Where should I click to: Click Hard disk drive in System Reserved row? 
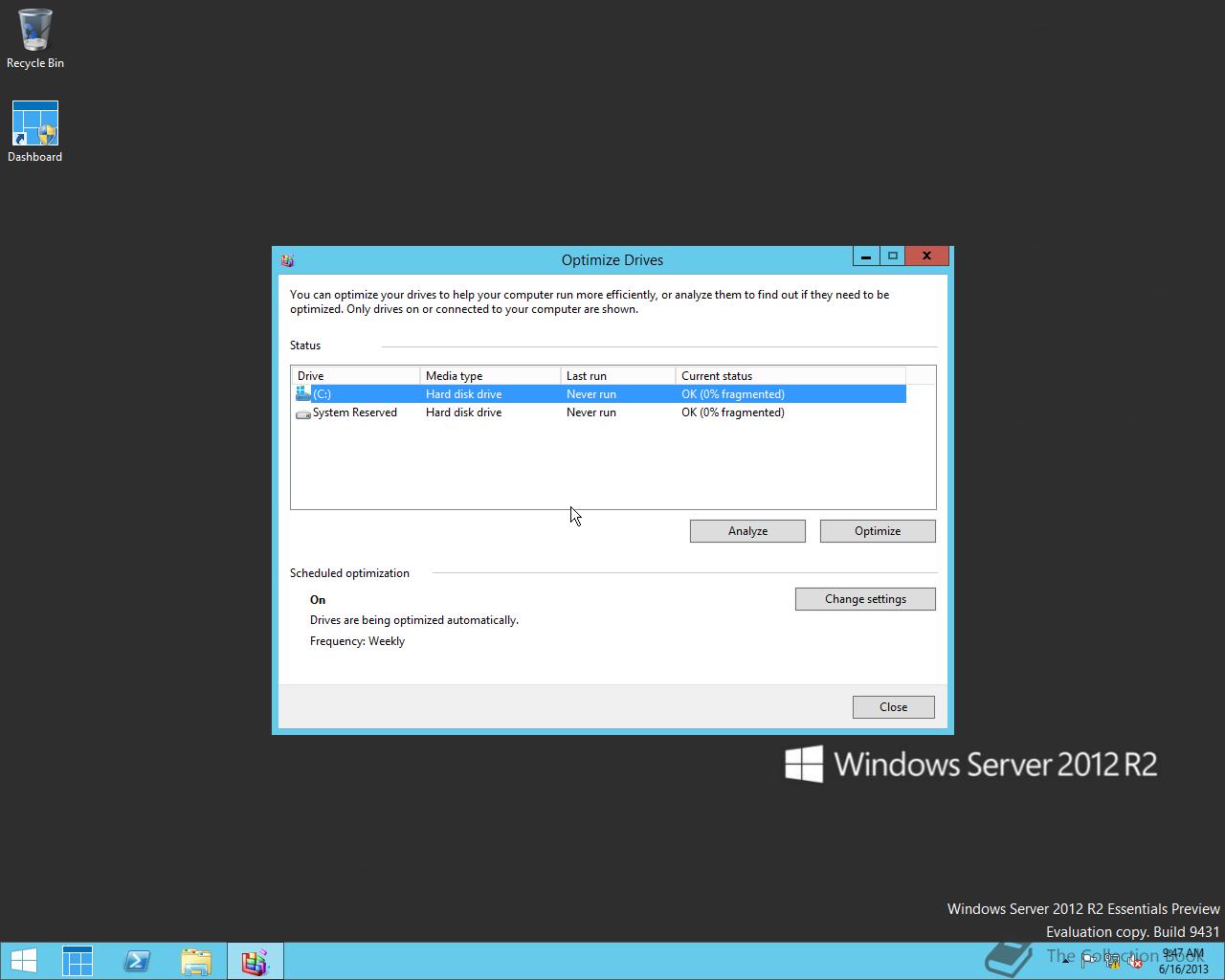pyautogui.click(x=463, y=412)
